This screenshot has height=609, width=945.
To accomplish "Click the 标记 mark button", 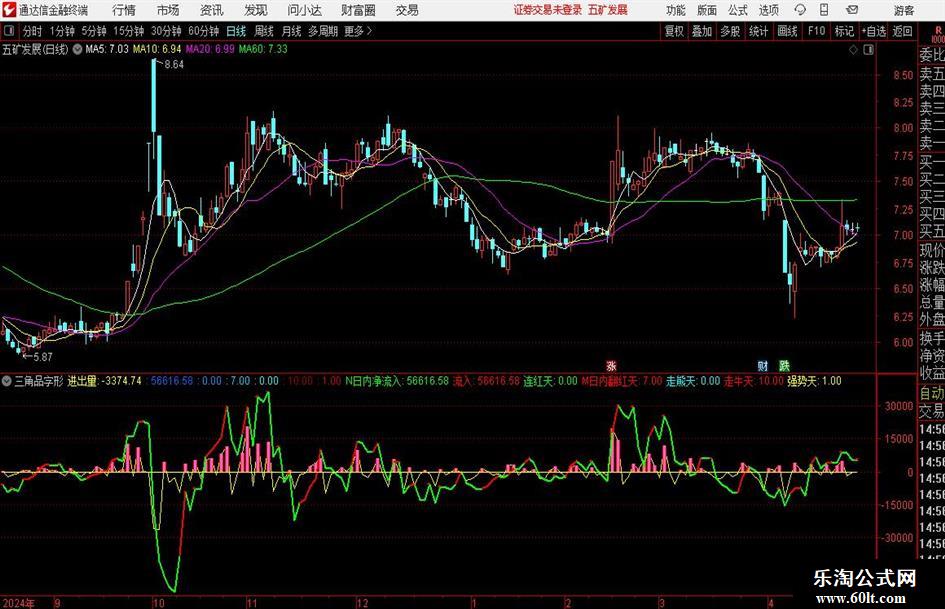I will click(844, 31).
